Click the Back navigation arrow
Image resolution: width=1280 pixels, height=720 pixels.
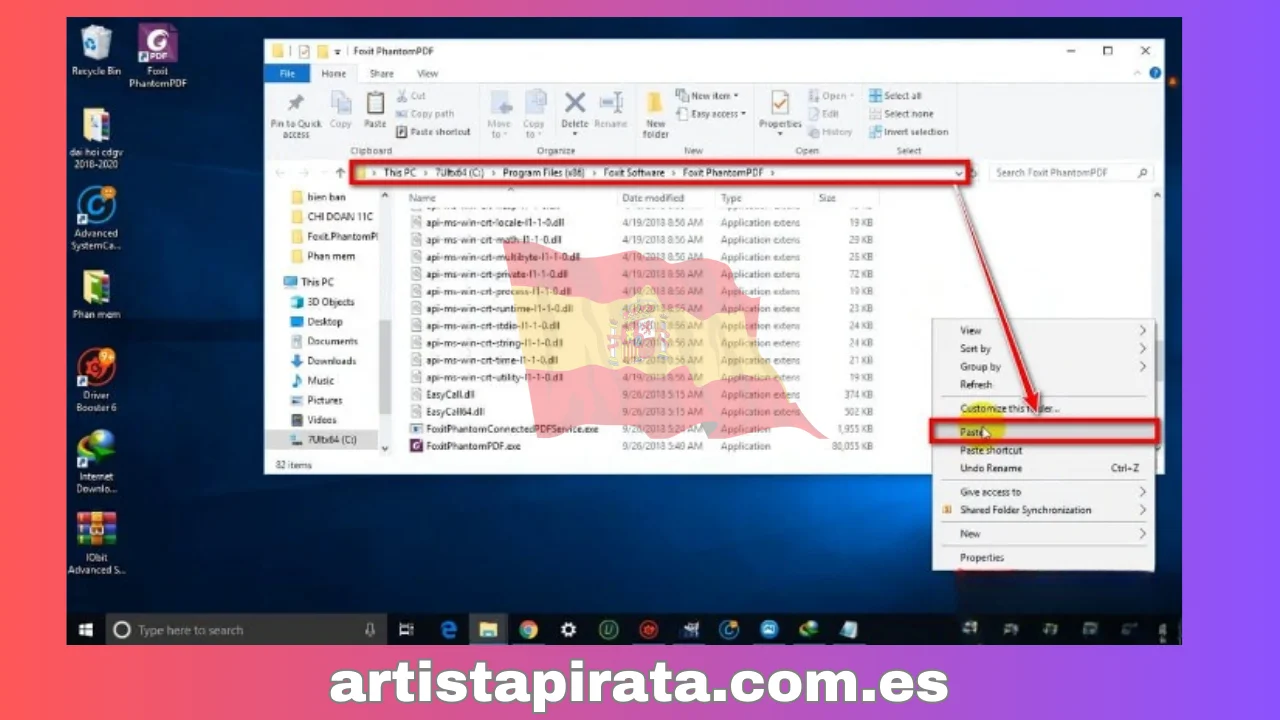(x=281, y=173)
